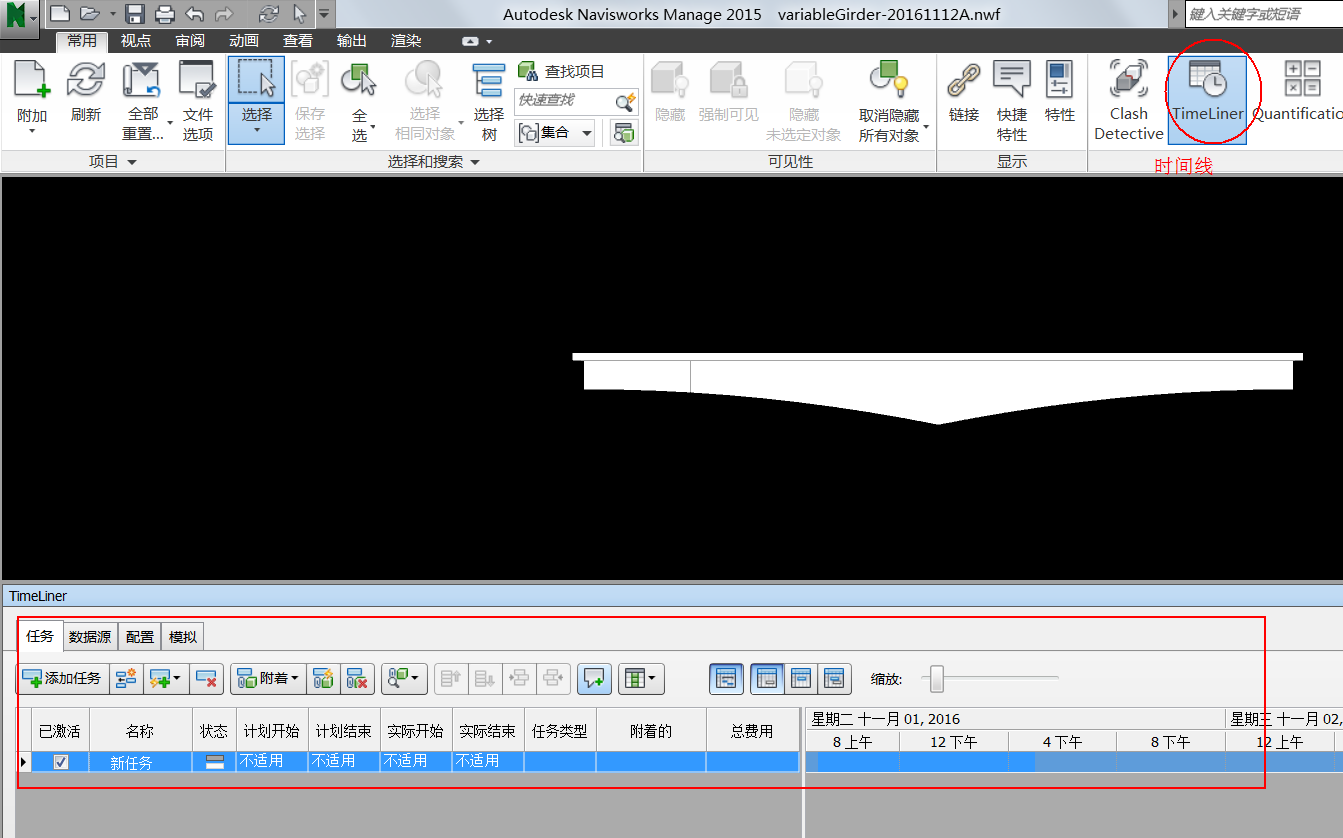Image resolution: width=1343 pixels, height=838 pixels.
Task: Expand the 项目 ribbon panel arrow
Action: (132, 162)
